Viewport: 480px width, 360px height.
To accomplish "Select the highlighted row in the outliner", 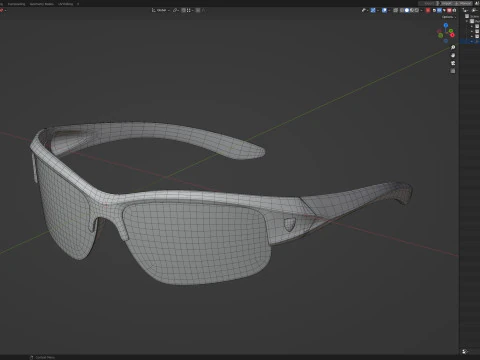I will [x=470, y=42].
